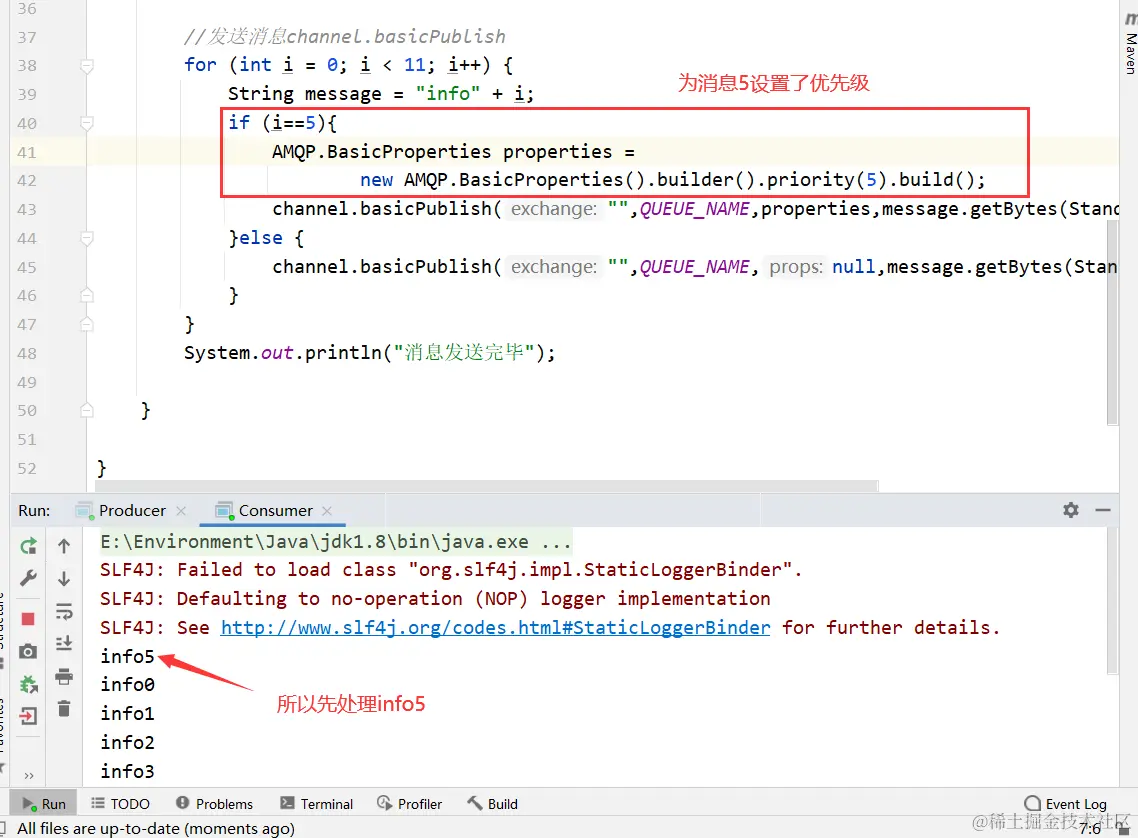This screenshot has width=1138, height=838.
Task: Open the Problems tool window
Action: point(215,804)
